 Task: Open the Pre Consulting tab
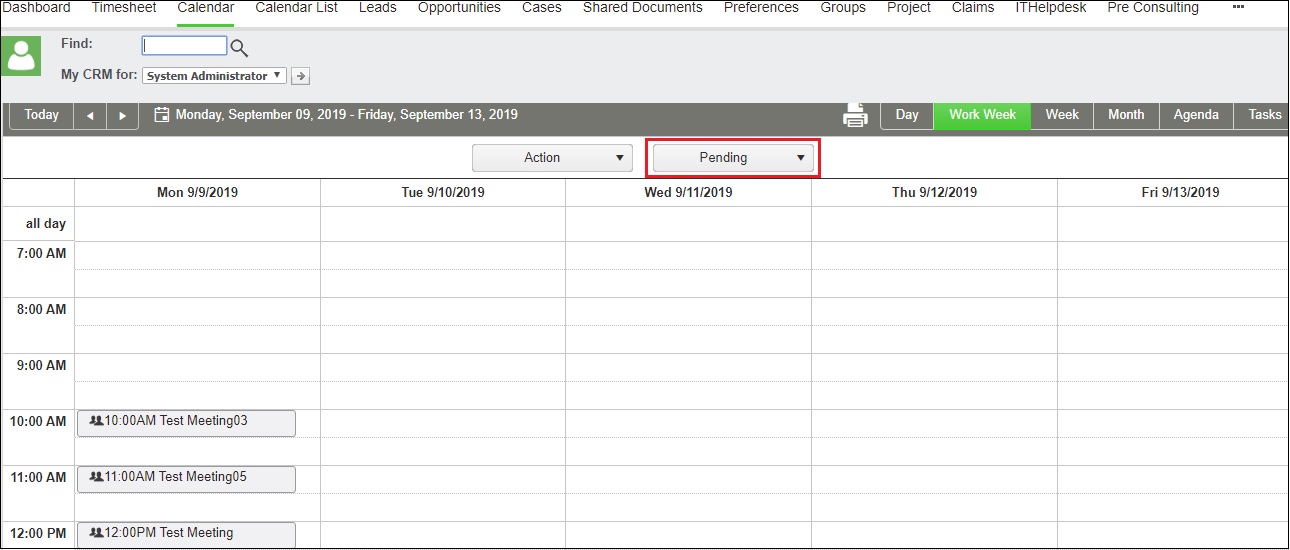(x=1153, y=8)
